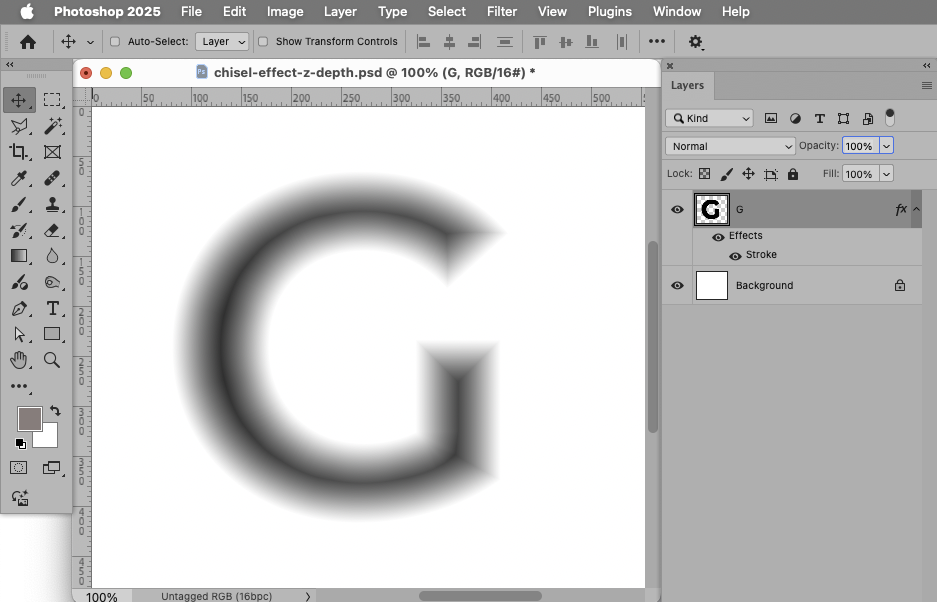
Task: Select the Brush tool
Action: pyautogui.click(x=20, y=204)
